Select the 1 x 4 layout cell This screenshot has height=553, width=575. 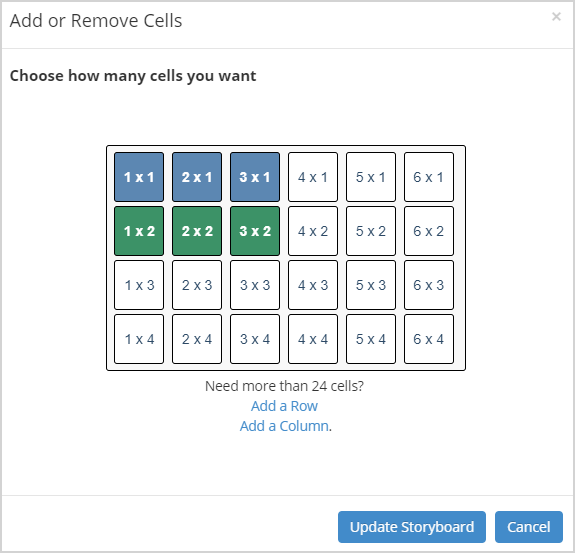click(139, 339)
